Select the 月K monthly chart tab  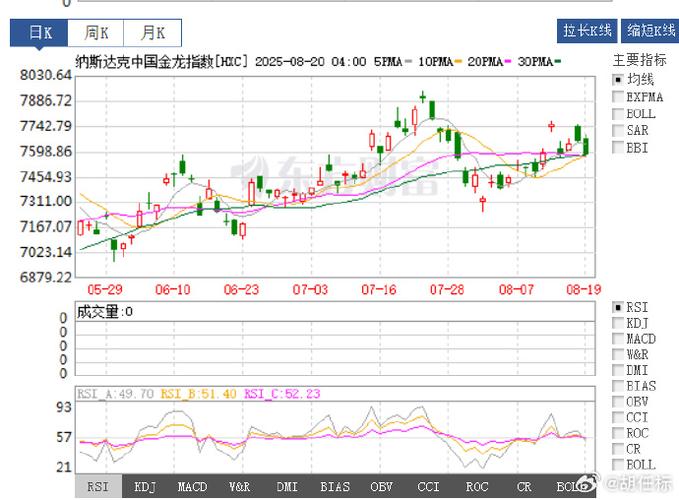(x=153, y=32)
